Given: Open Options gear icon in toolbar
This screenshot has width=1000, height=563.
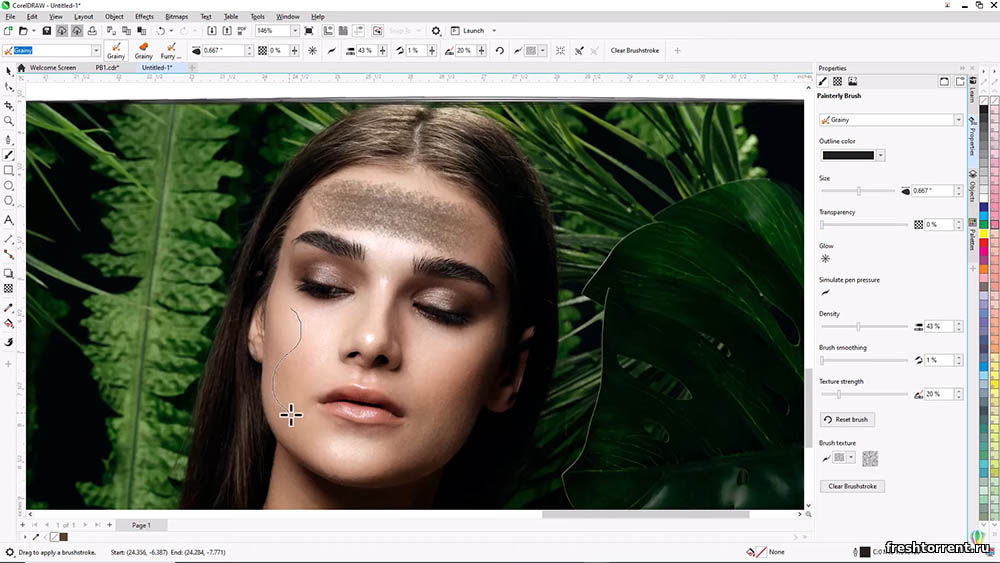Looking at the screenshot, I should [436, 31].
